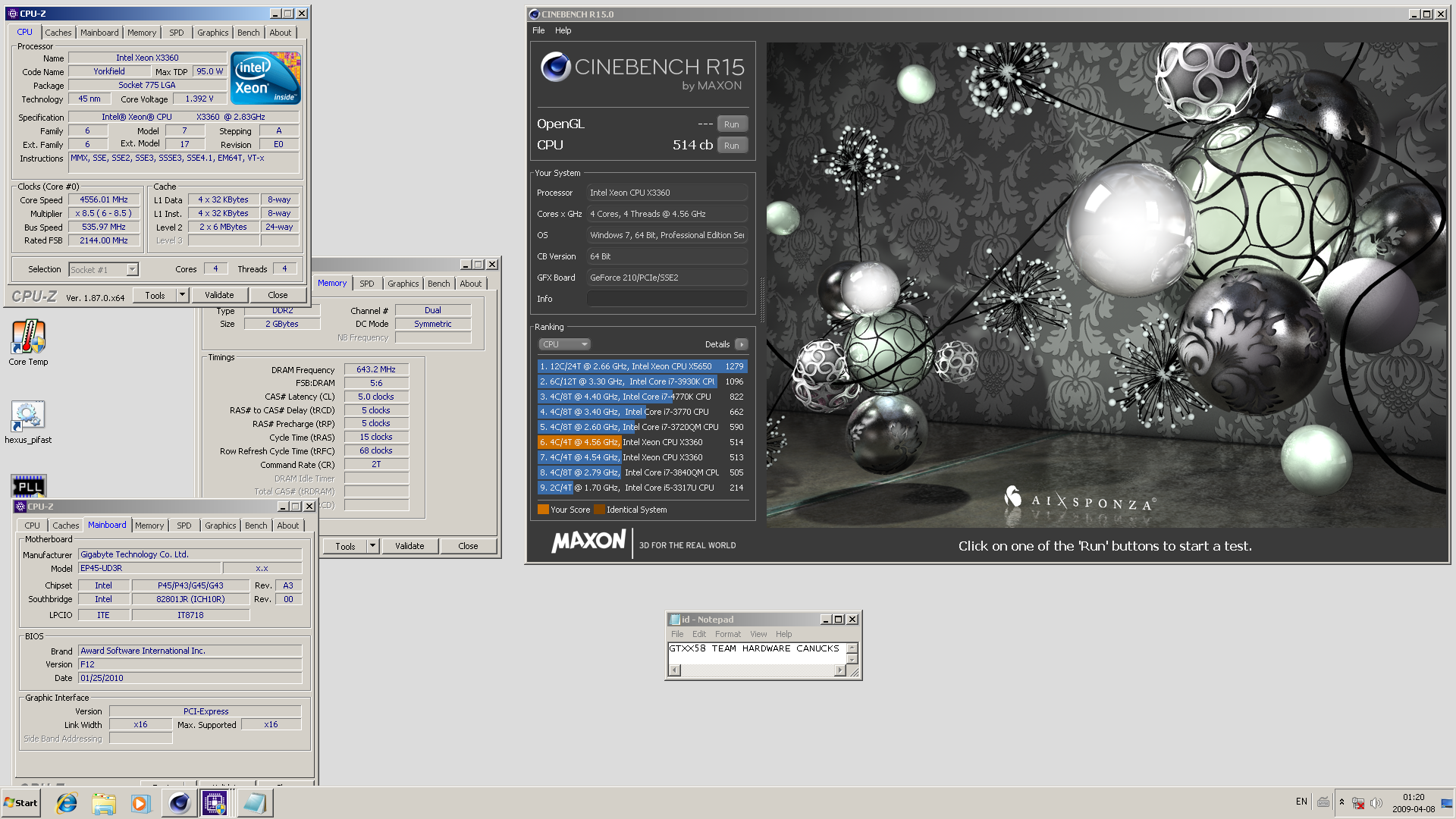Click the Cinebench R15 logo sphere
The image size is (1456, 819).
[555, 67]
